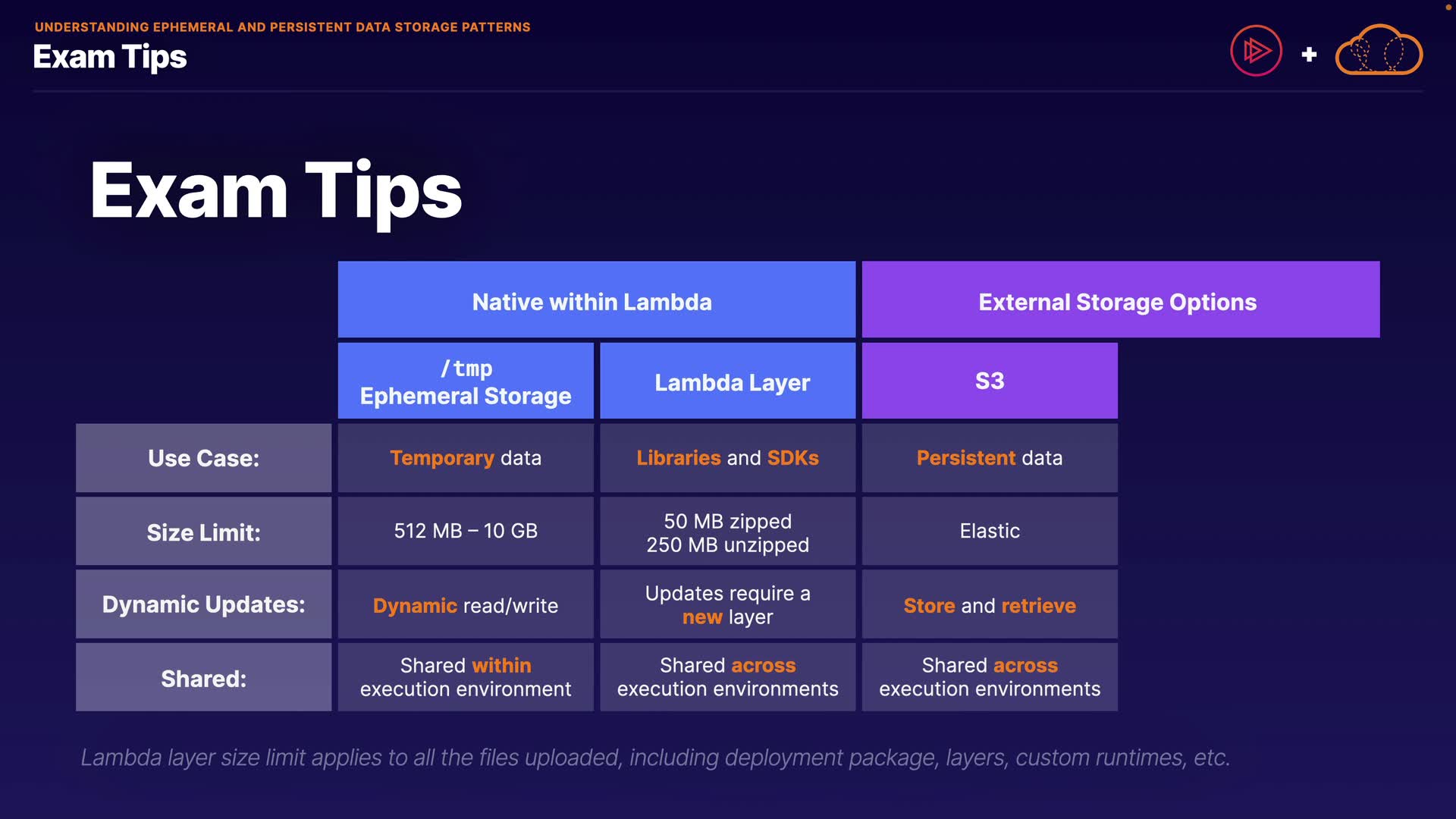Click the Shared row label

point(203,678)
